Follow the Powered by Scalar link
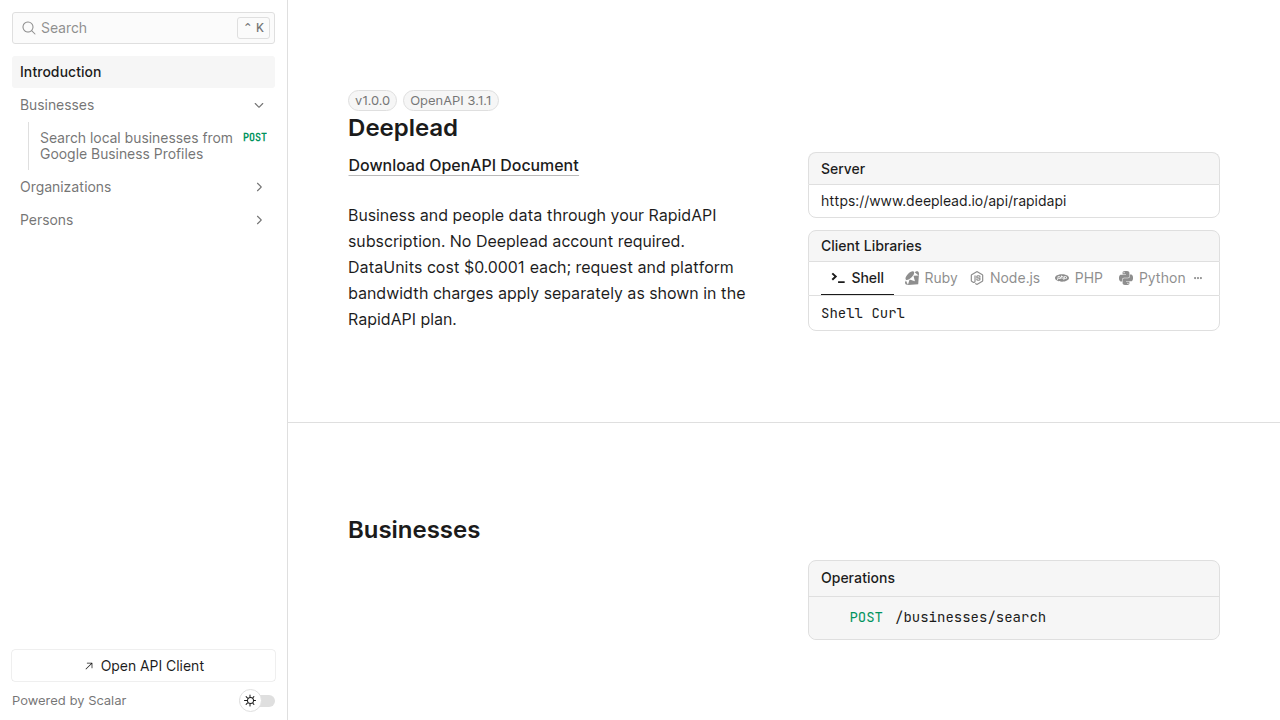The width and height of the screenshot is (1280, 720). [x=69, y=701]
